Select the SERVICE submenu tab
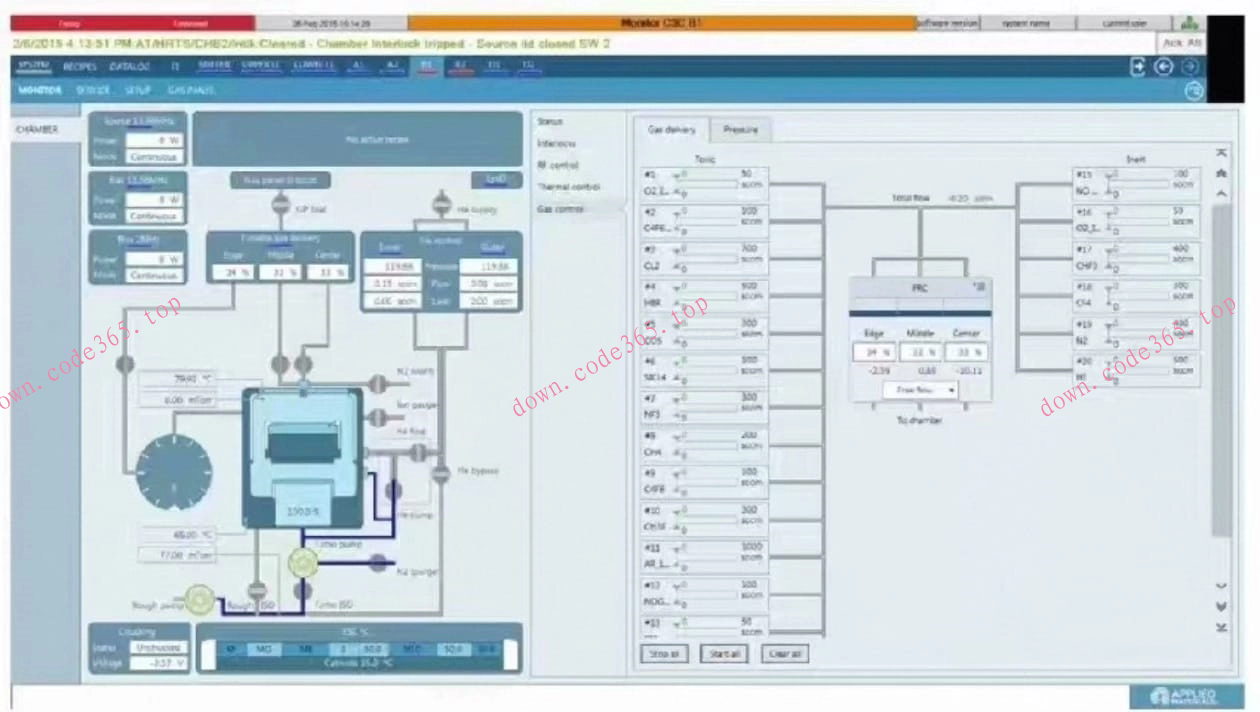 [93, 90]
